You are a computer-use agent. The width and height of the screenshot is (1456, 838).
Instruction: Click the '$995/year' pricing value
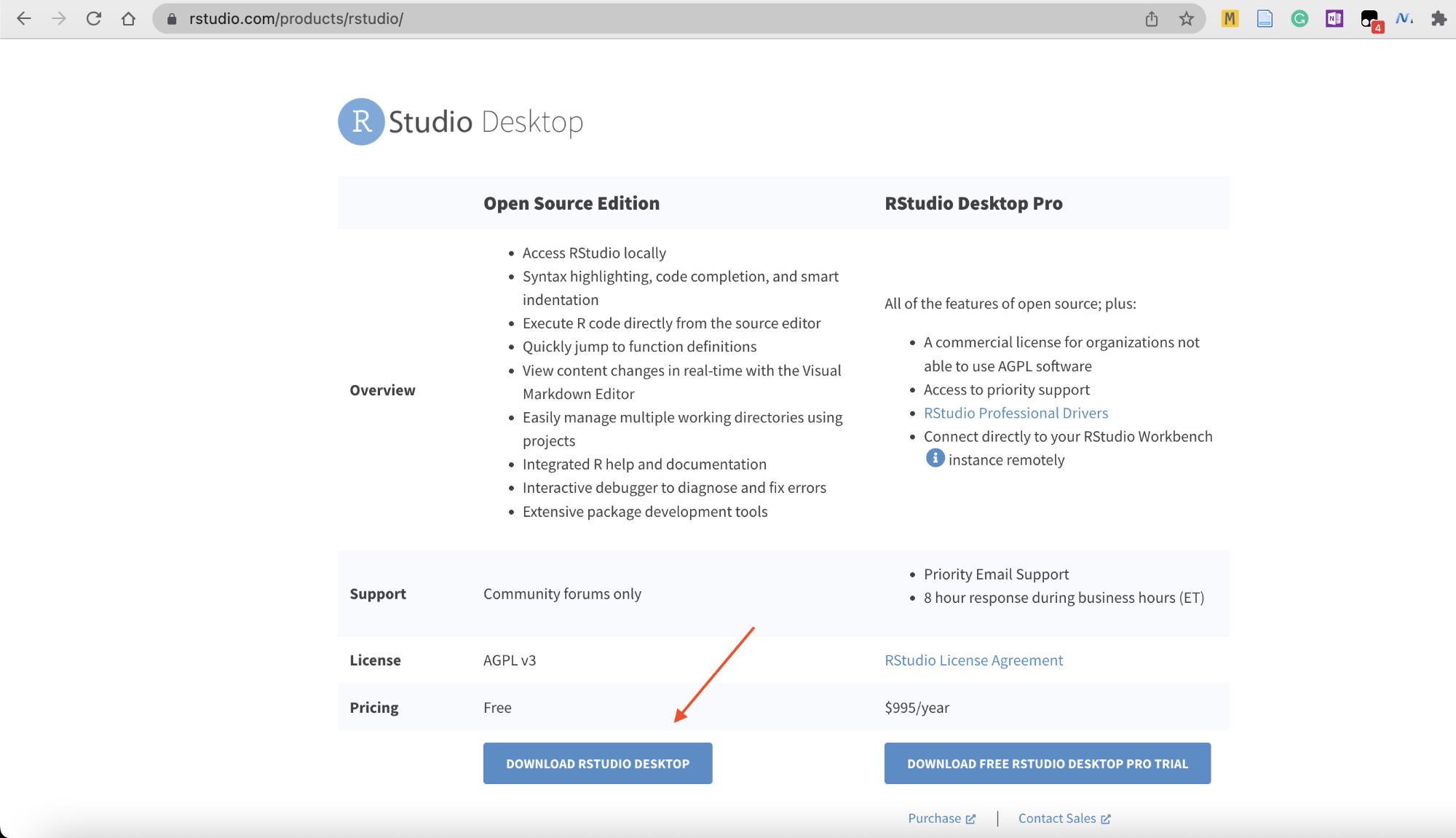coord(917,707)
